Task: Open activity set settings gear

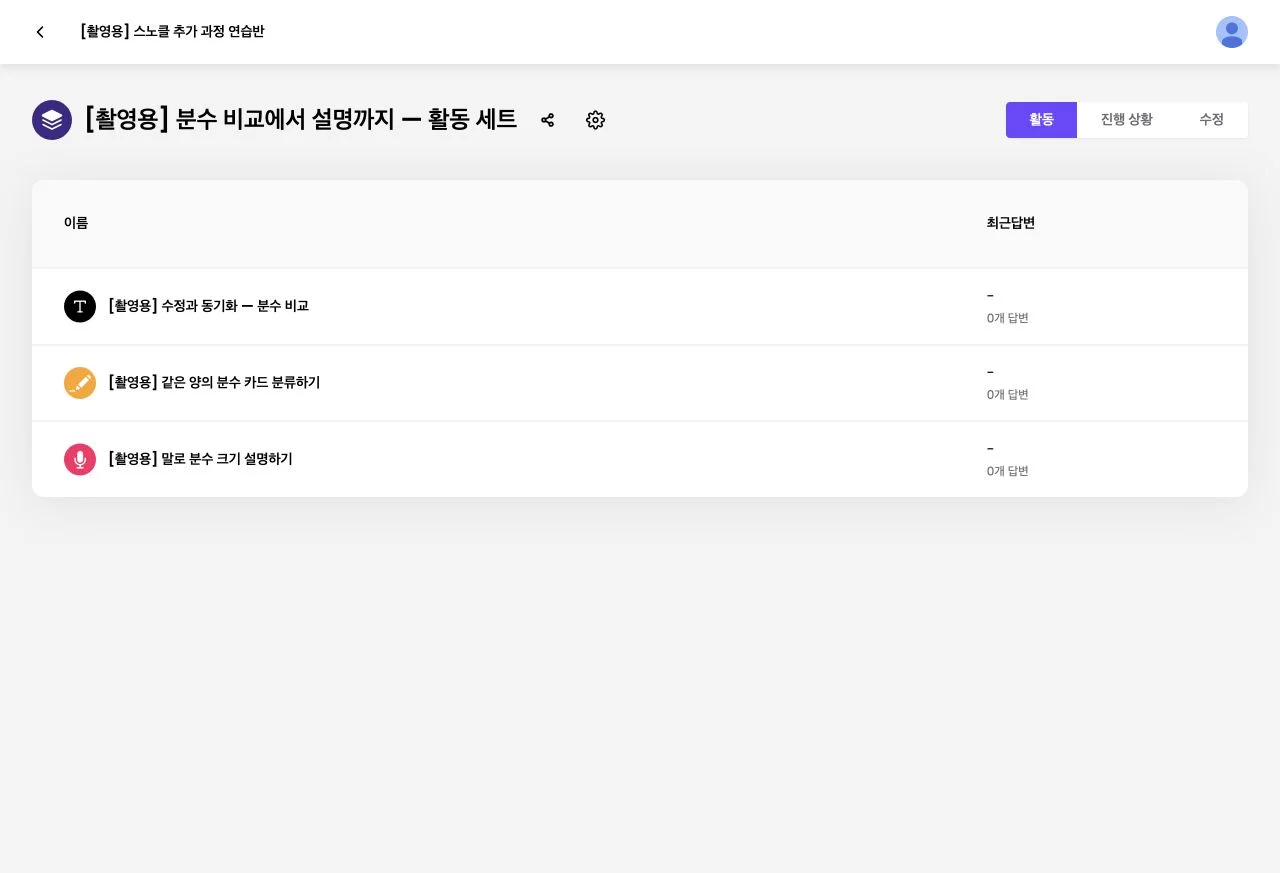Action: coord(595,120)
